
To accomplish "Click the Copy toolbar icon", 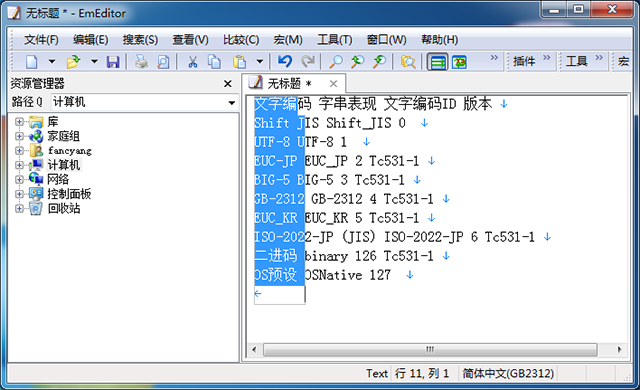I will point(214,62).
